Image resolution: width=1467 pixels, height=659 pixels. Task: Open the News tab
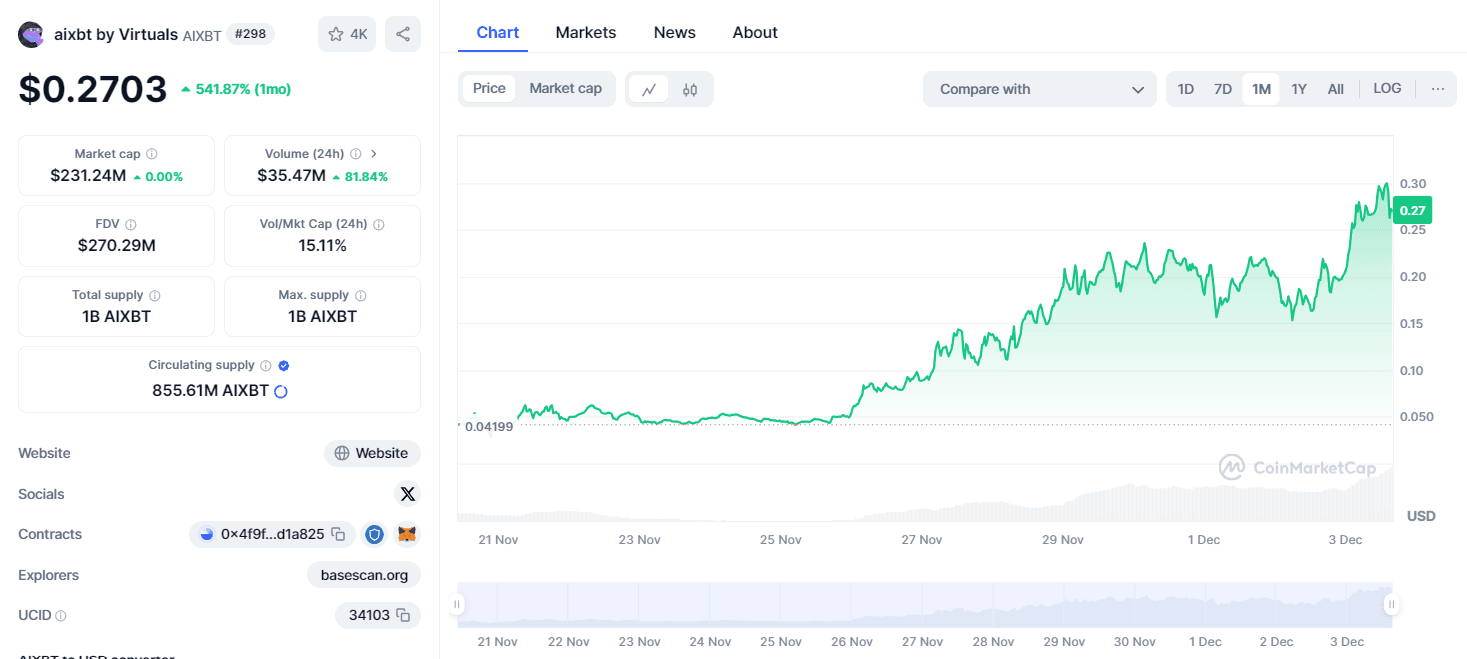pyautogui.click(x=674, y=32)
